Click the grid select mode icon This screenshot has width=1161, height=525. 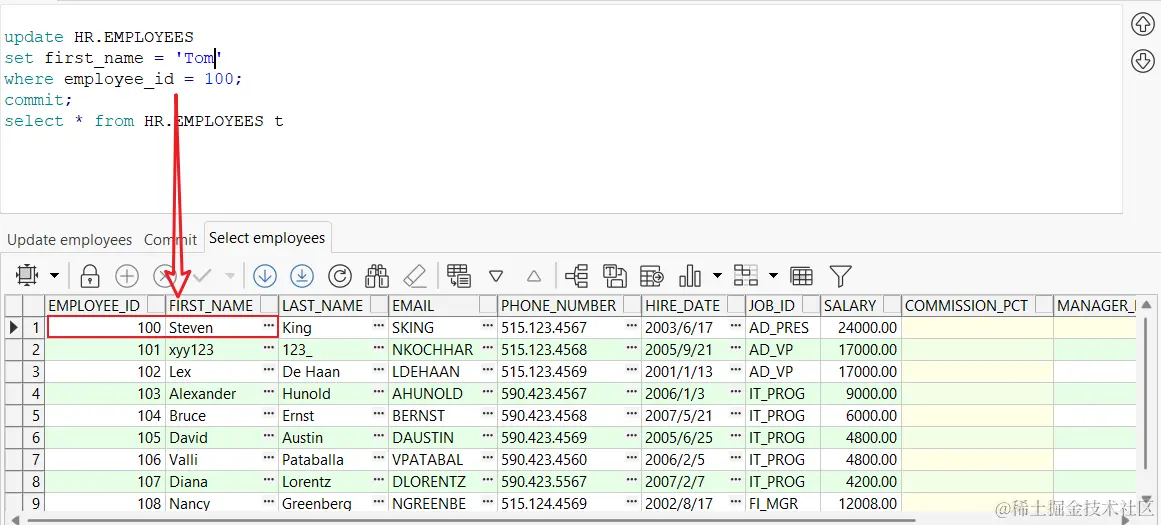coord(27,276)
